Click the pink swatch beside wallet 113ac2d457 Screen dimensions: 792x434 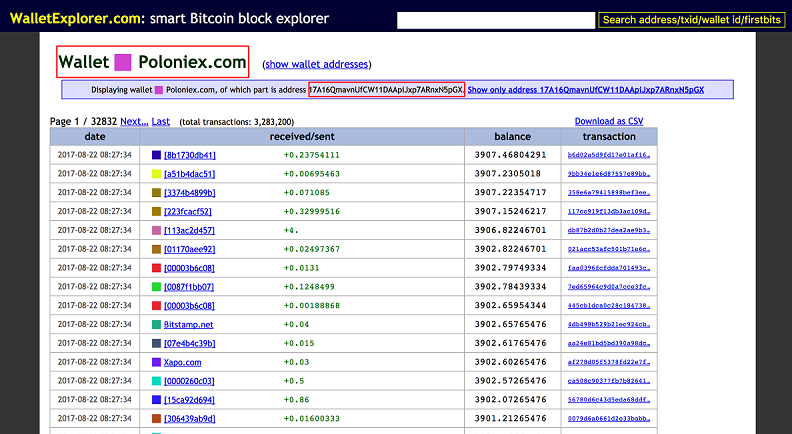(157, 230)
